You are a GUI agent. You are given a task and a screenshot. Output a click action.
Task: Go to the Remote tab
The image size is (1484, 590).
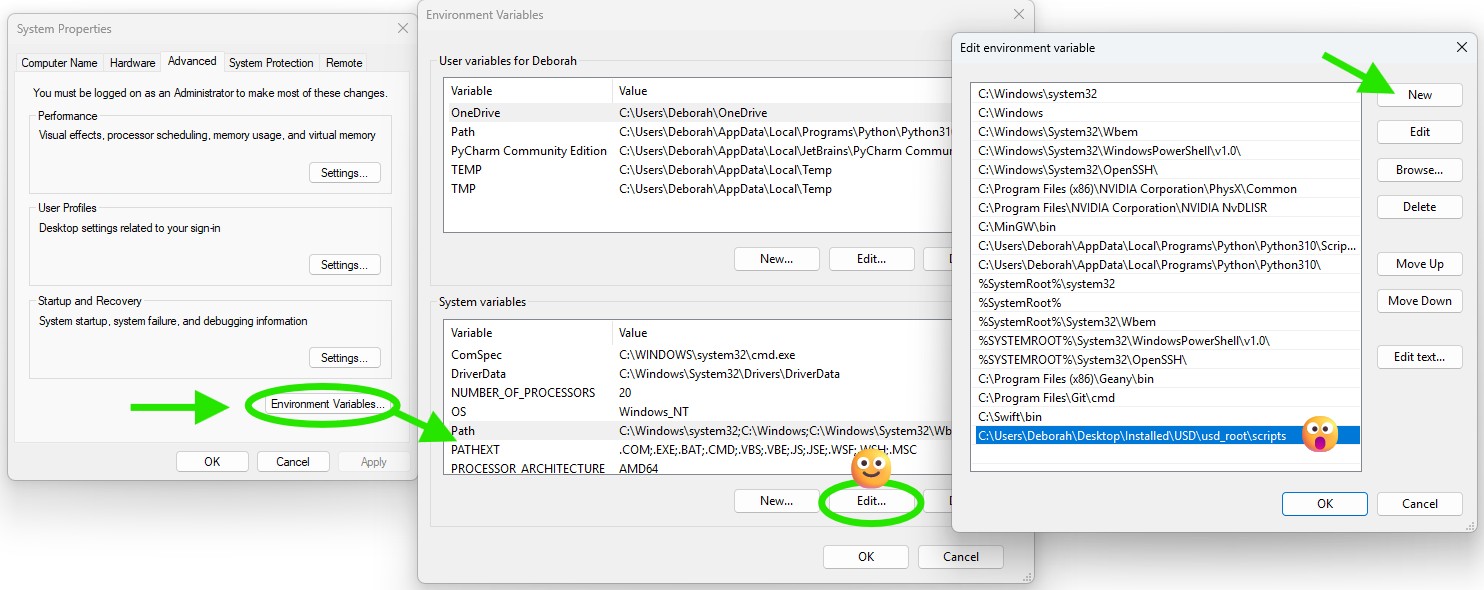pos(344,62)
